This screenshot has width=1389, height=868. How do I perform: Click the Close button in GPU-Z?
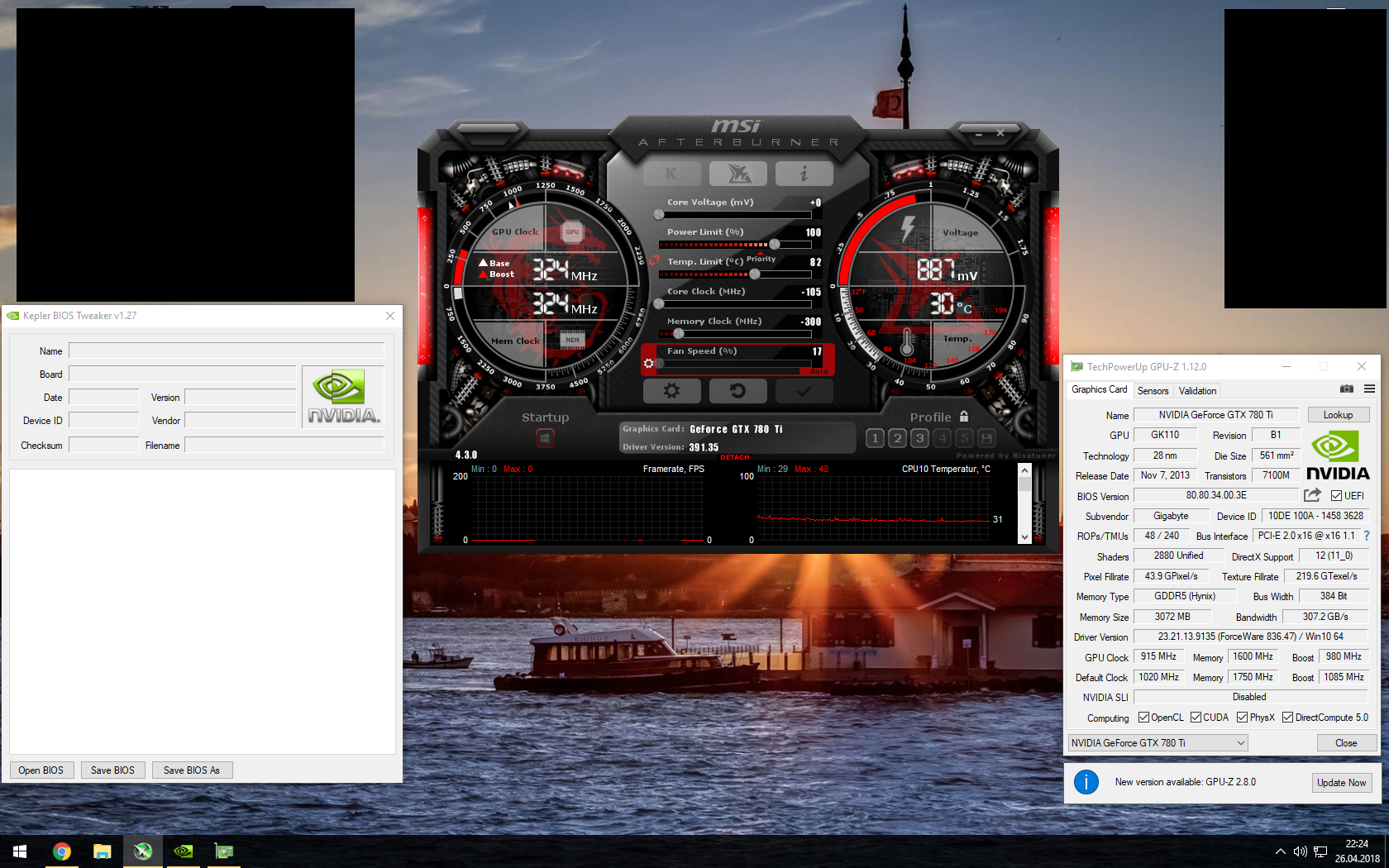1346,743
